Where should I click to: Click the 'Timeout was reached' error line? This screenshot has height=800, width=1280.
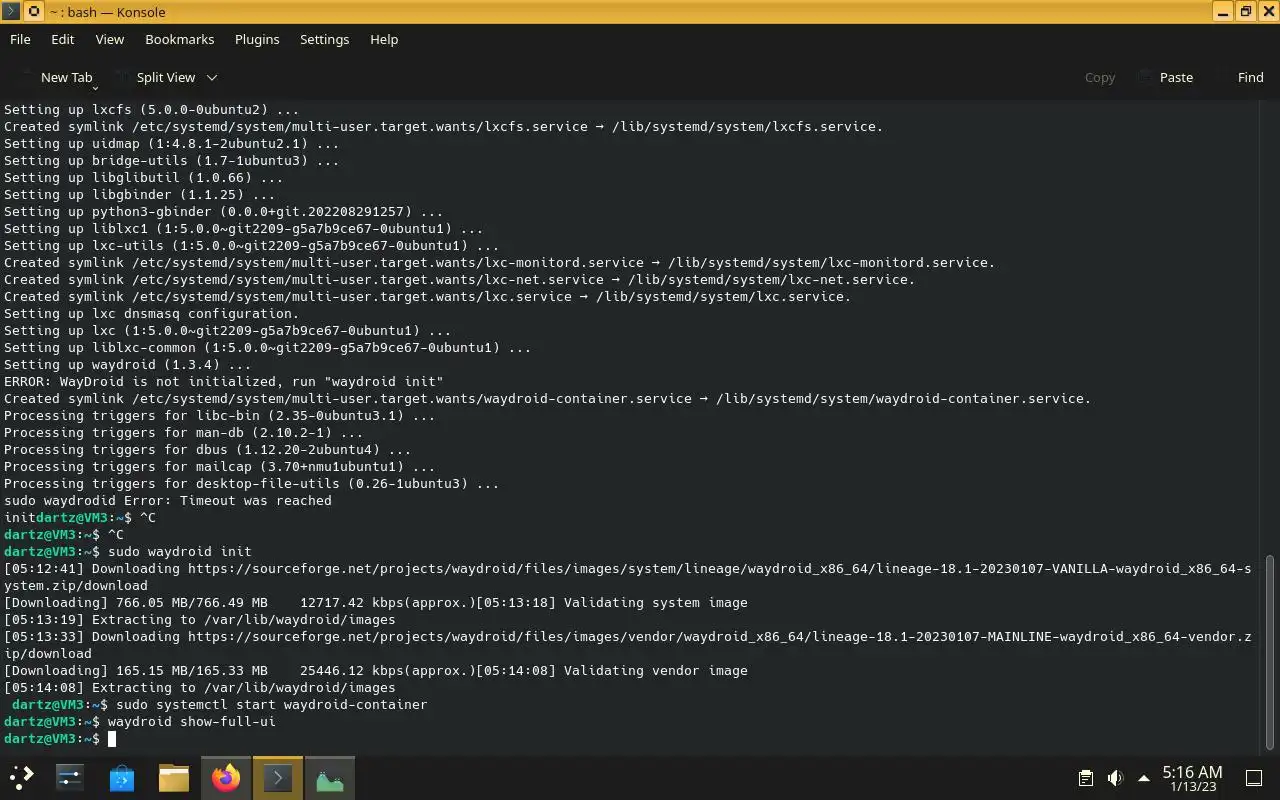(x=167, y=500)
